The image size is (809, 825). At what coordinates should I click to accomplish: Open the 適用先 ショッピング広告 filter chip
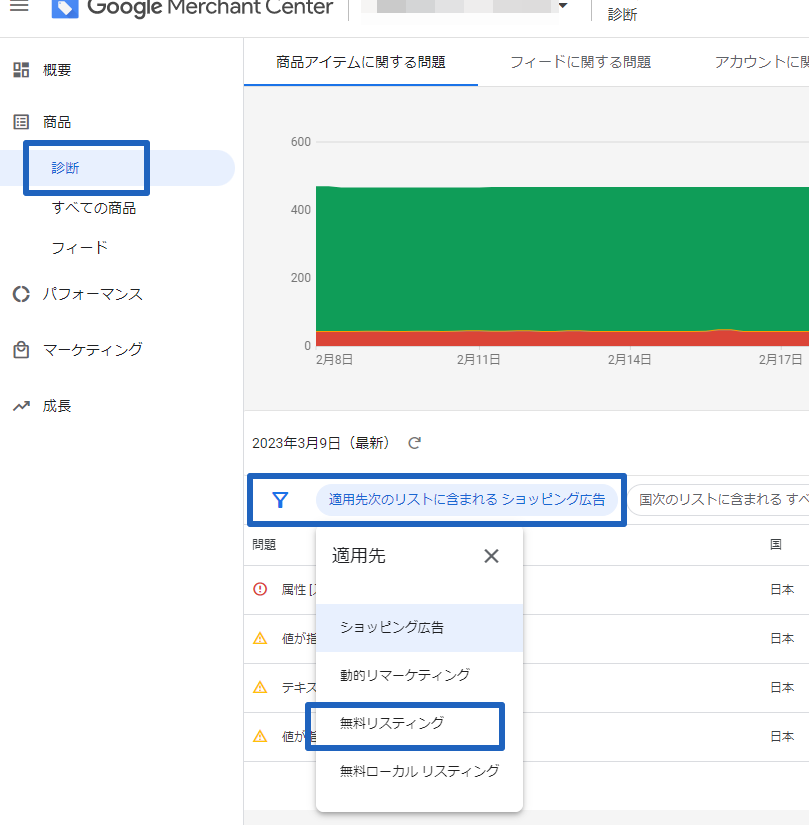467,500
